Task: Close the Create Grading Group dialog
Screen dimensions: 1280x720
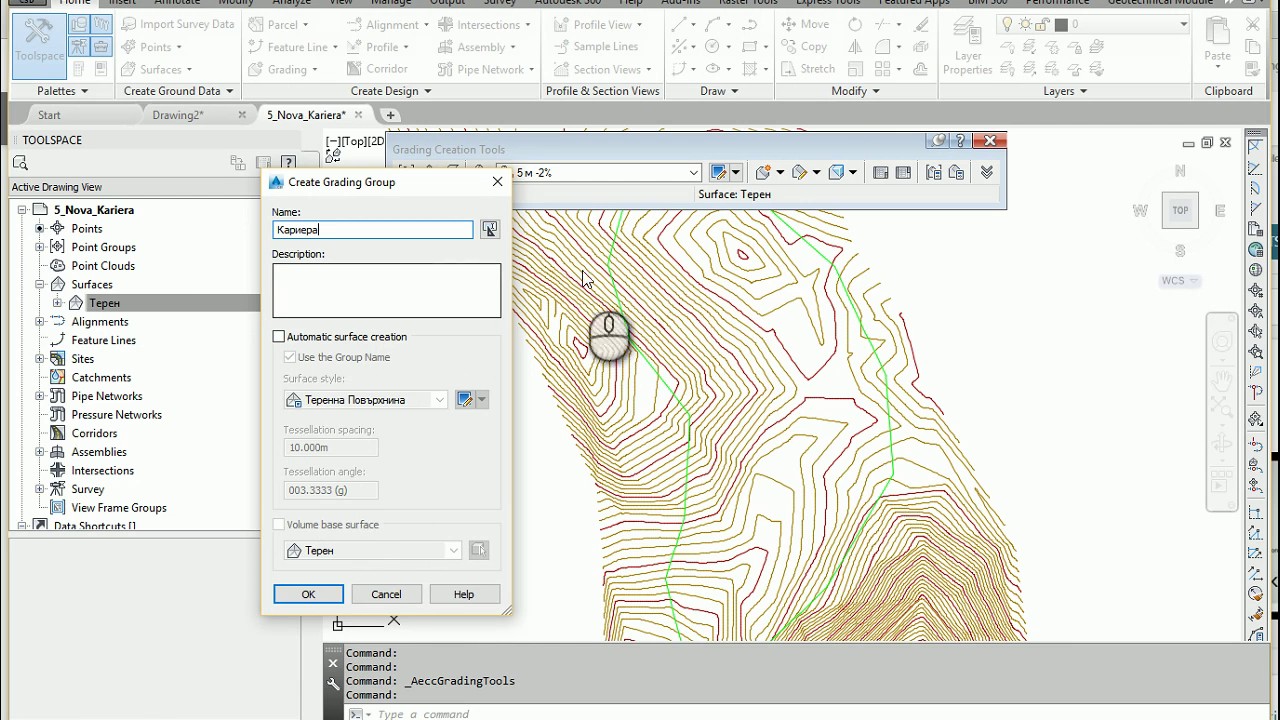Action: click(x=498, y=182)
